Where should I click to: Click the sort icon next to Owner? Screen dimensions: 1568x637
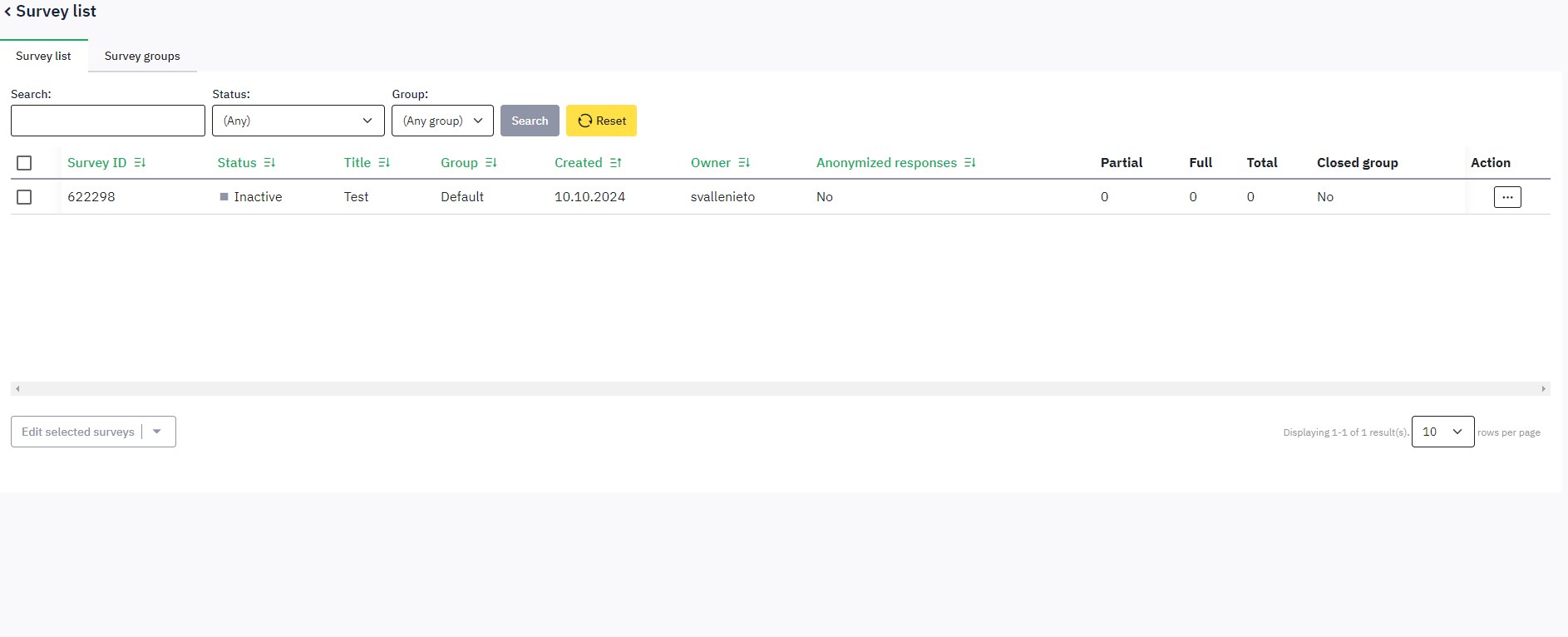click(x=744, y=163)
